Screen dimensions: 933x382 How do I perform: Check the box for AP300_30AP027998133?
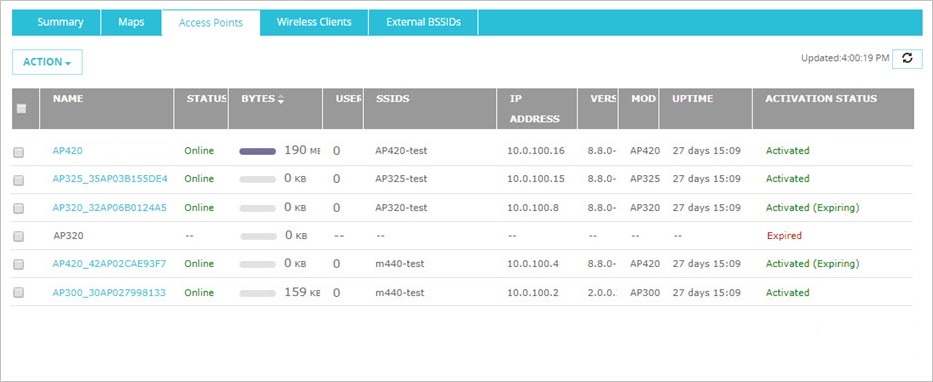coord(18,293)
